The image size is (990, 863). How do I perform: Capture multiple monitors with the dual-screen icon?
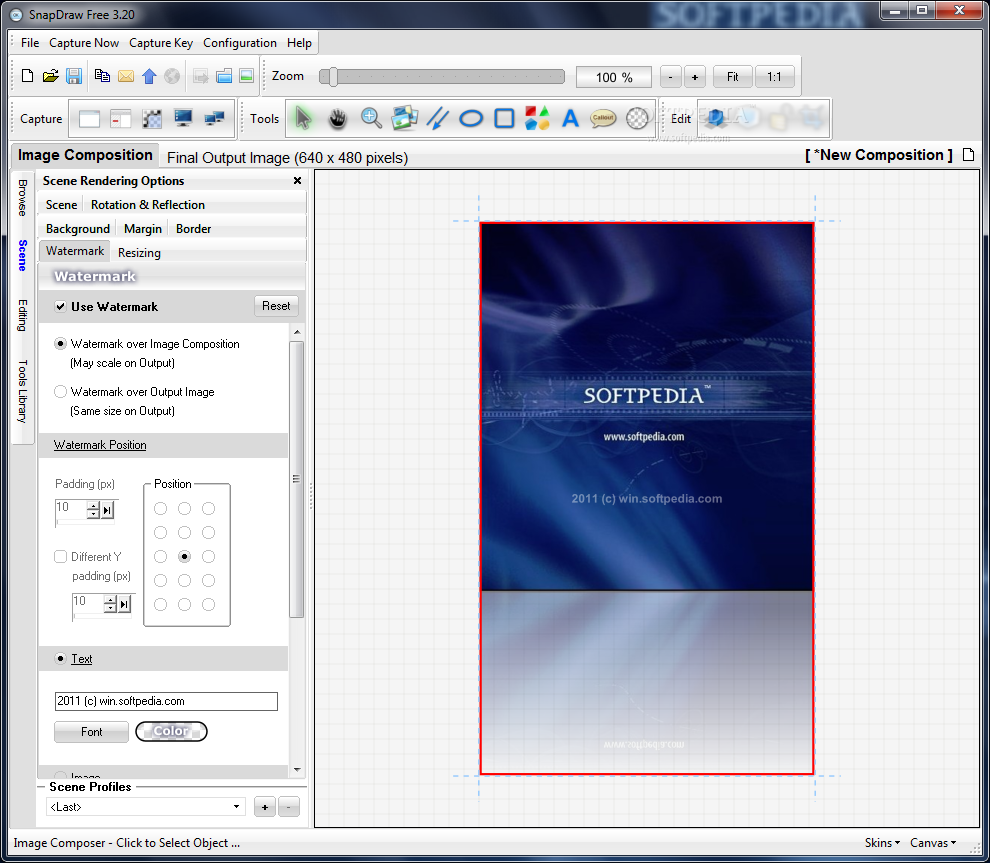click(x=215, y=119)
